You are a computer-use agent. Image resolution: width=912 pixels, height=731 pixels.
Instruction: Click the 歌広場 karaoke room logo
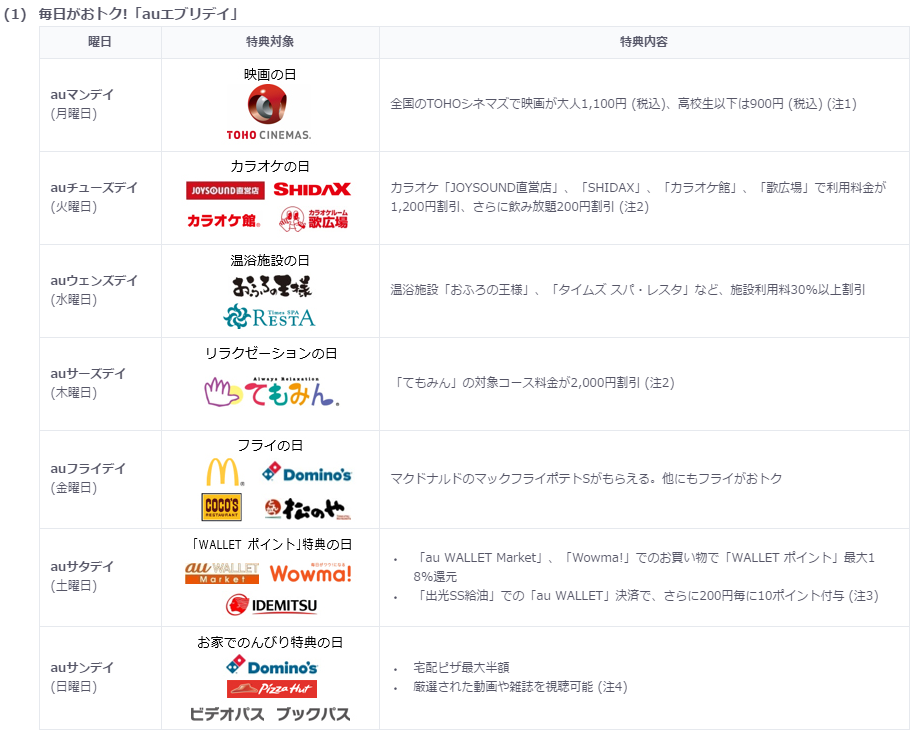point(314,219)
